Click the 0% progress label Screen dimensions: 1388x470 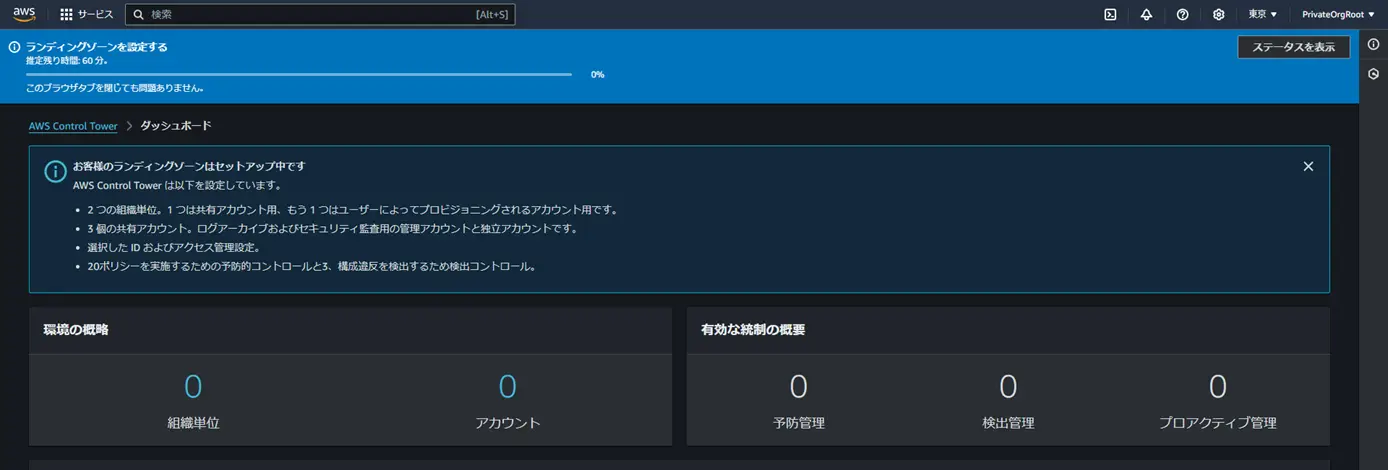coord(597,75)
